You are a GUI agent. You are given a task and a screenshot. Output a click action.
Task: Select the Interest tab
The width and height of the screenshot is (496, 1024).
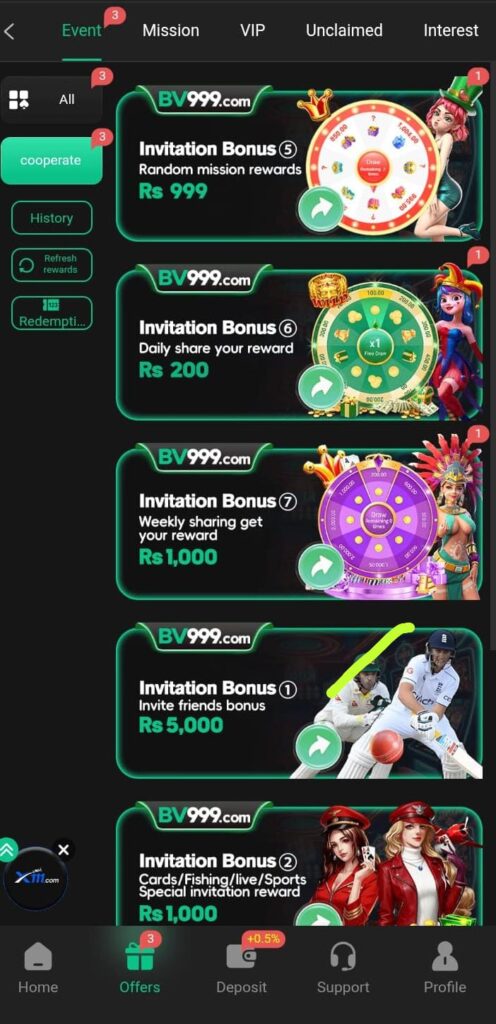(451, 31)
